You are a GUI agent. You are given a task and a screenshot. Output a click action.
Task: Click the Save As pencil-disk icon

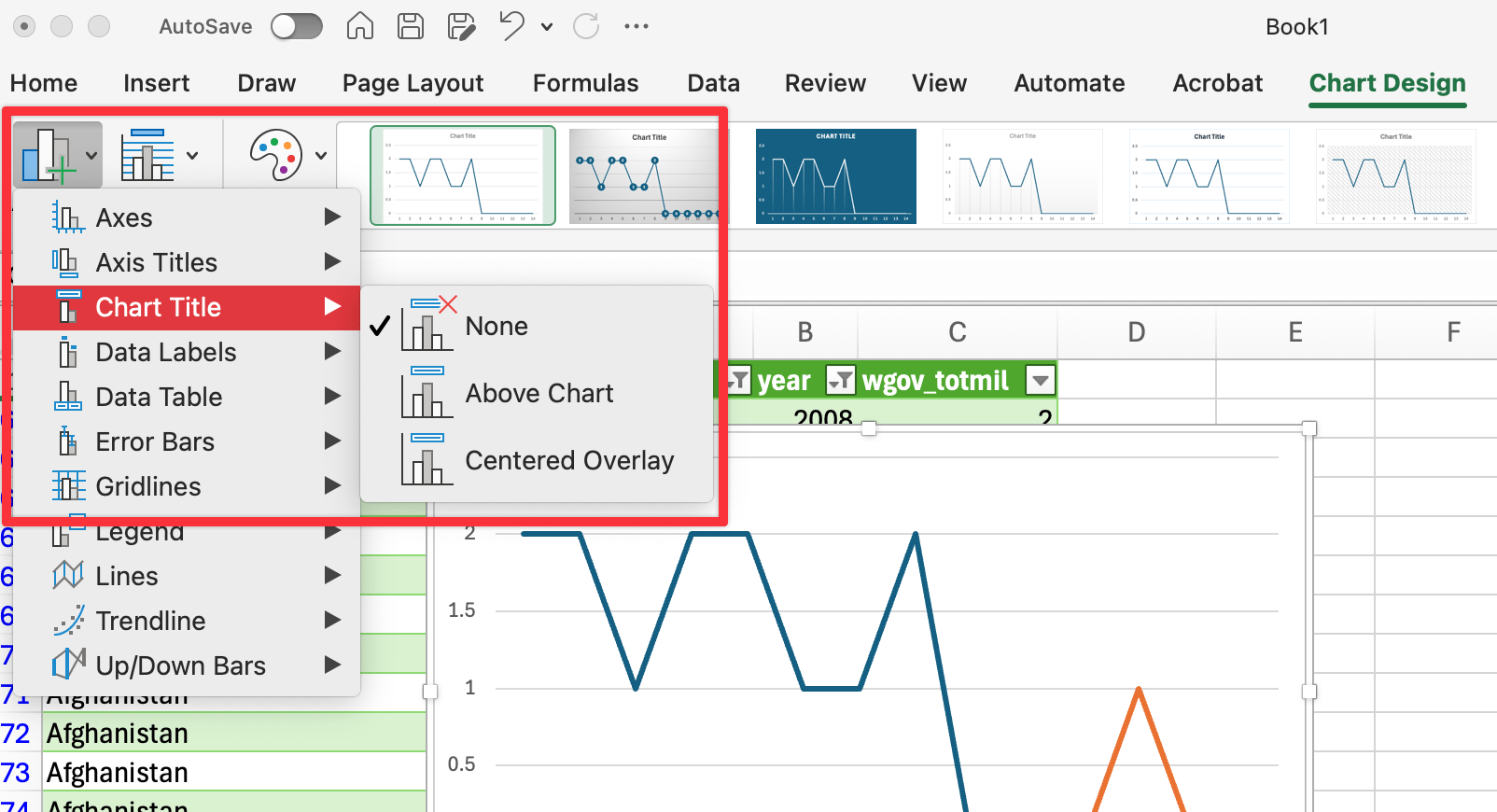click(461, 26)
